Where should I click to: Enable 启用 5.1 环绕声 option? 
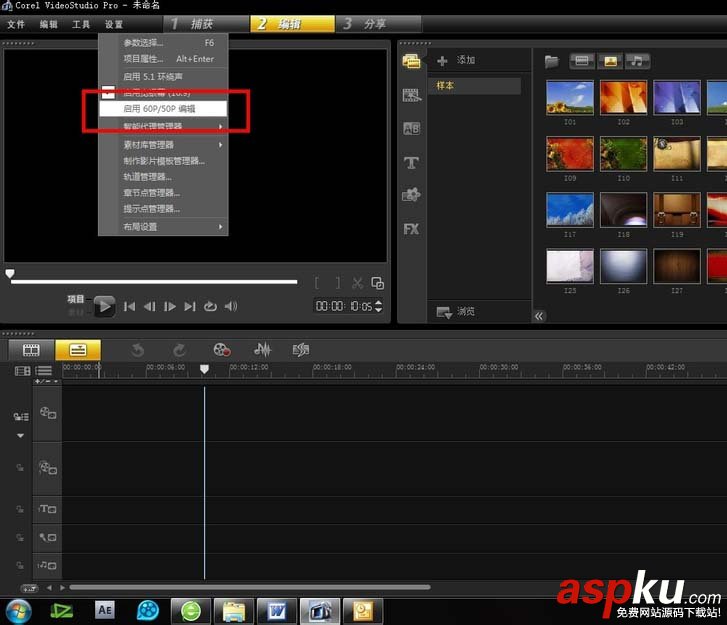pyautogui.click(x=163, y=77)
